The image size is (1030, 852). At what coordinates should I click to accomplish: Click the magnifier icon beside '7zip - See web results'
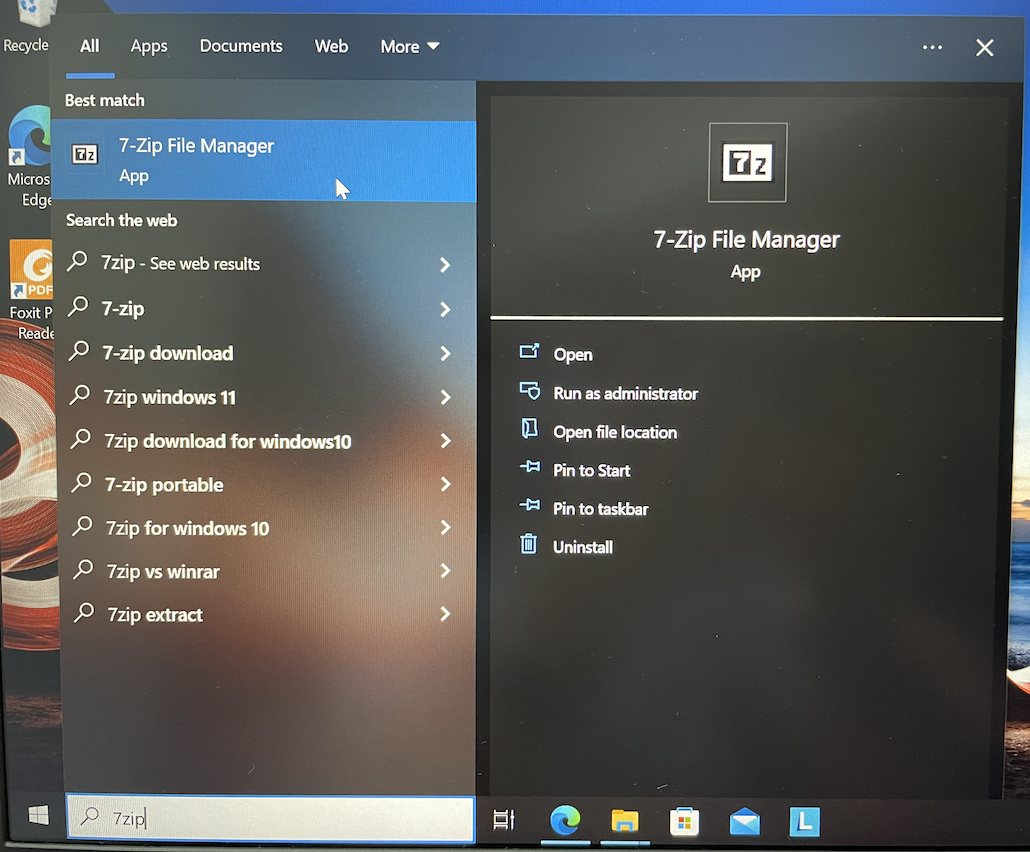coord(78,261)
